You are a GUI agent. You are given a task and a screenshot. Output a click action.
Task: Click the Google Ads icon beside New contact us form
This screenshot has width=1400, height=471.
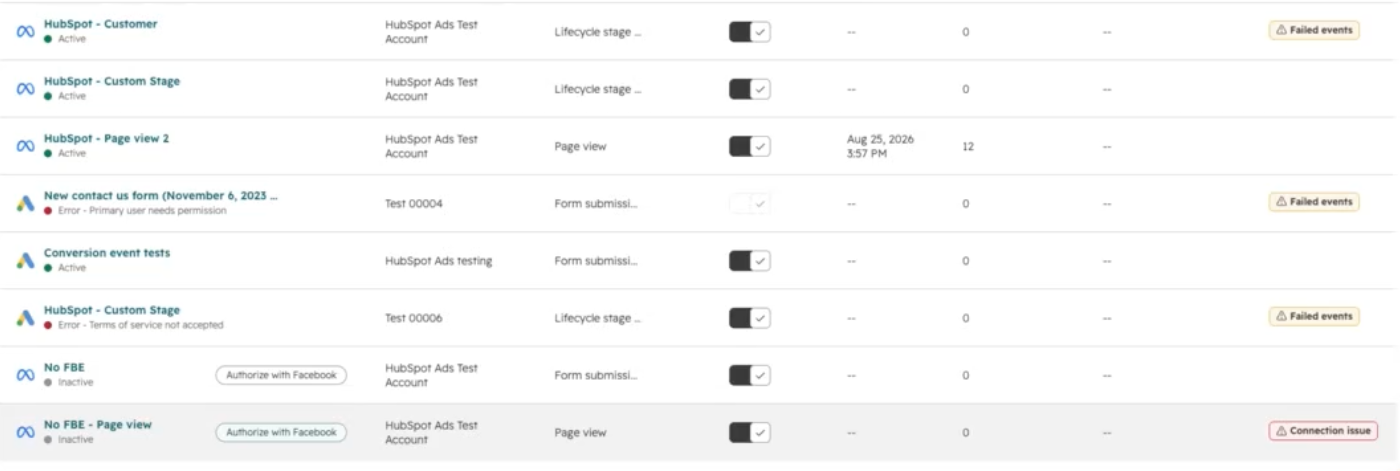[26, 203]
